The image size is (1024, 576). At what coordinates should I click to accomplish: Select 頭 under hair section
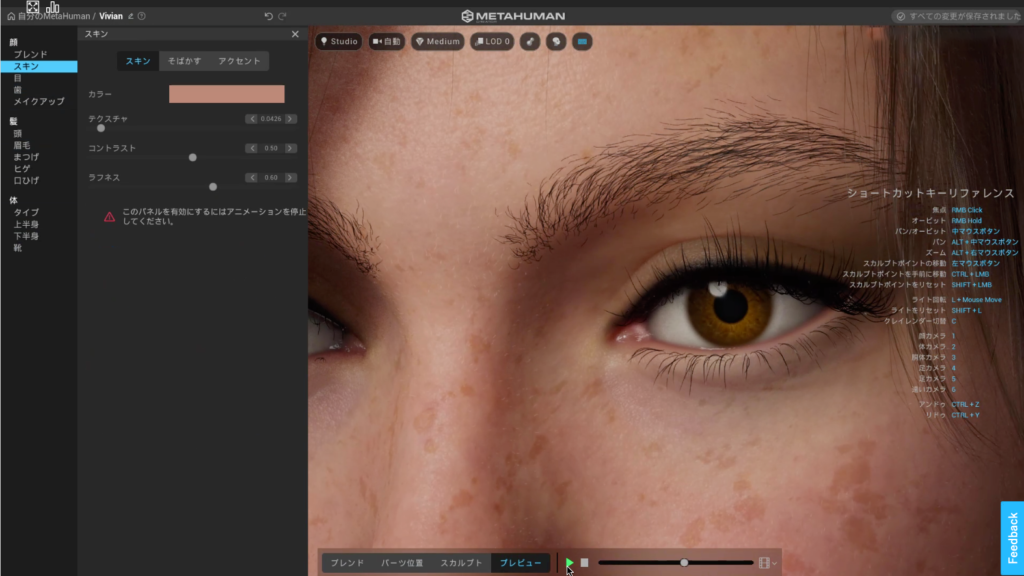18,133
